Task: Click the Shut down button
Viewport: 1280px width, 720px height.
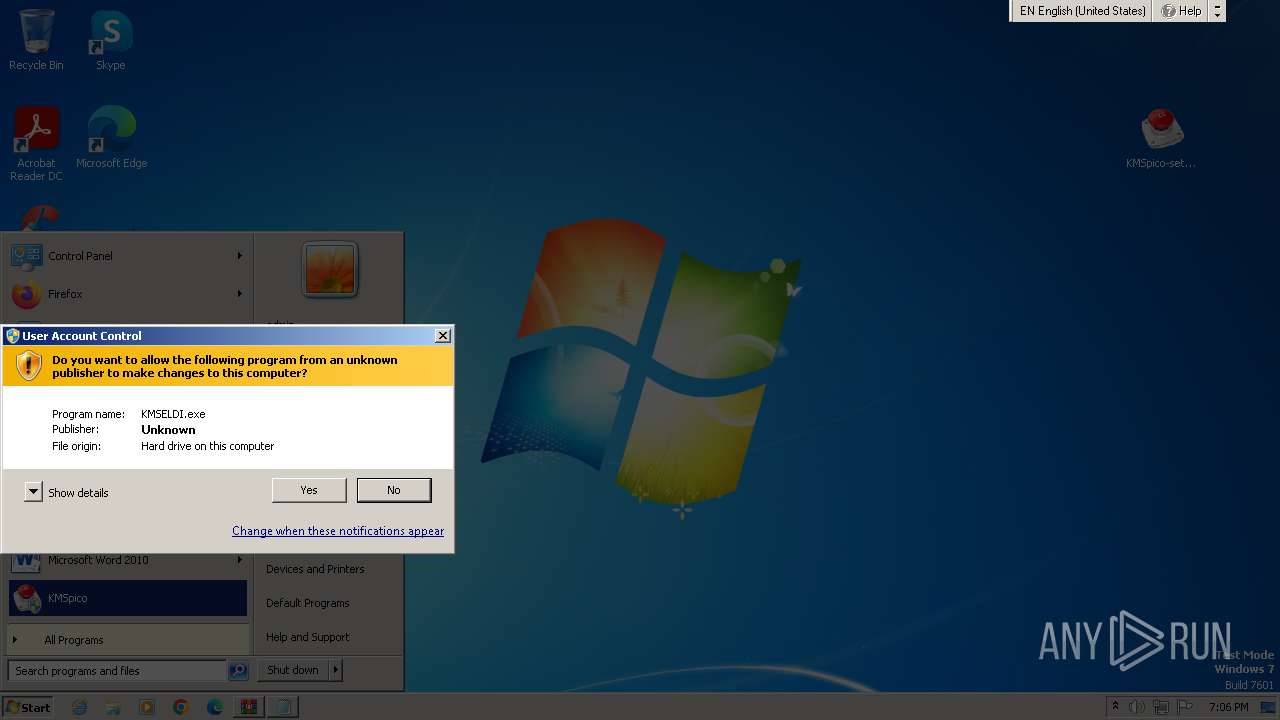Action: pos(293,670)
